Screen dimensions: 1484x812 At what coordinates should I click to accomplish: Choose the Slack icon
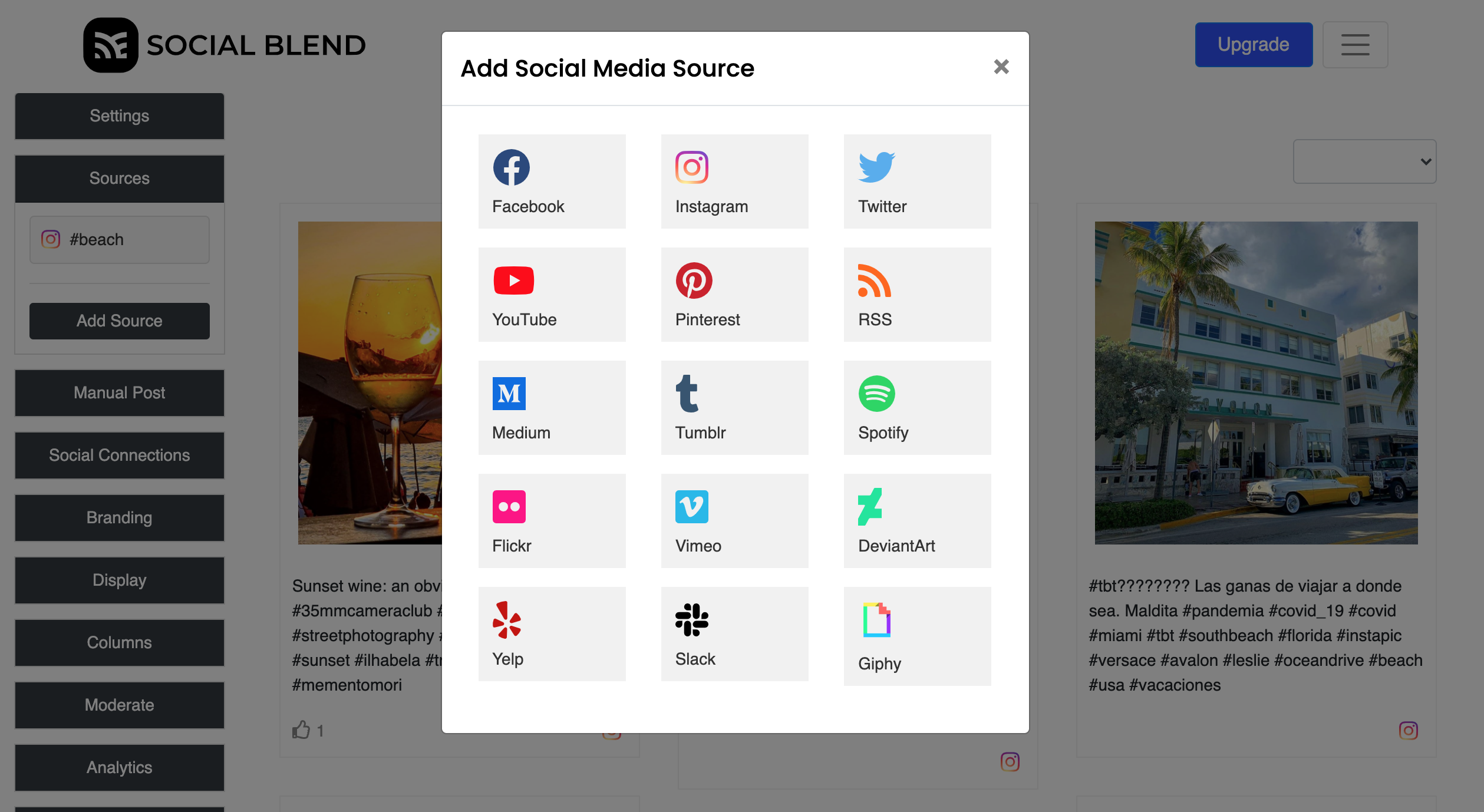(x=691, y=620)
